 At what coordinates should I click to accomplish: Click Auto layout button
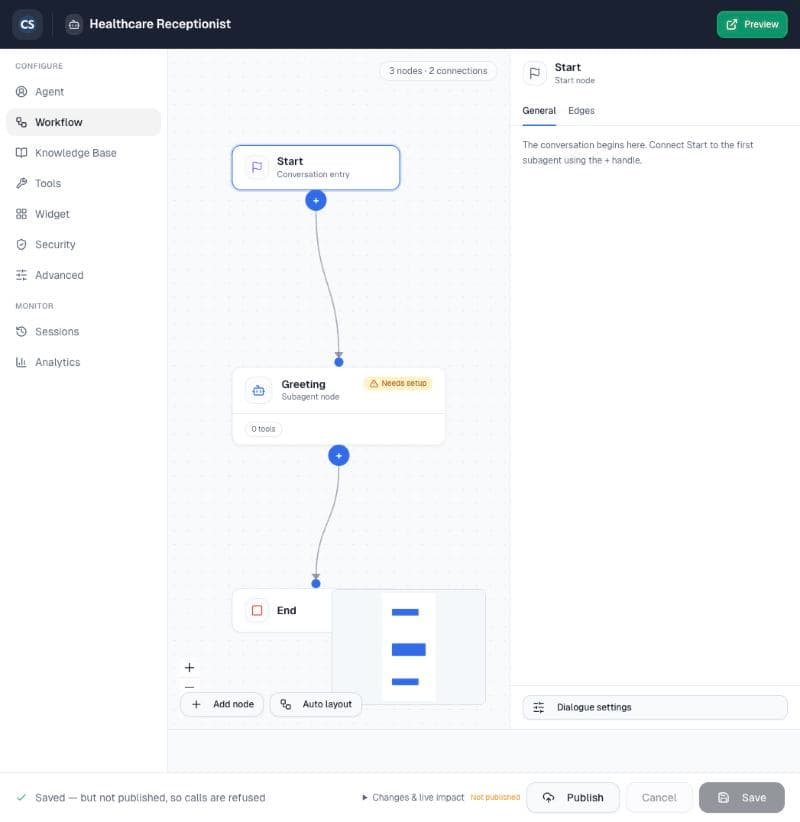316,705
